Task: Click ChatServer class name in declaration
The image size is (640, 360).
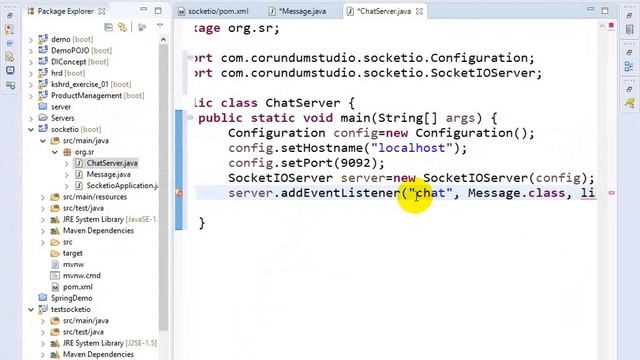Action: tap(302, 103)
